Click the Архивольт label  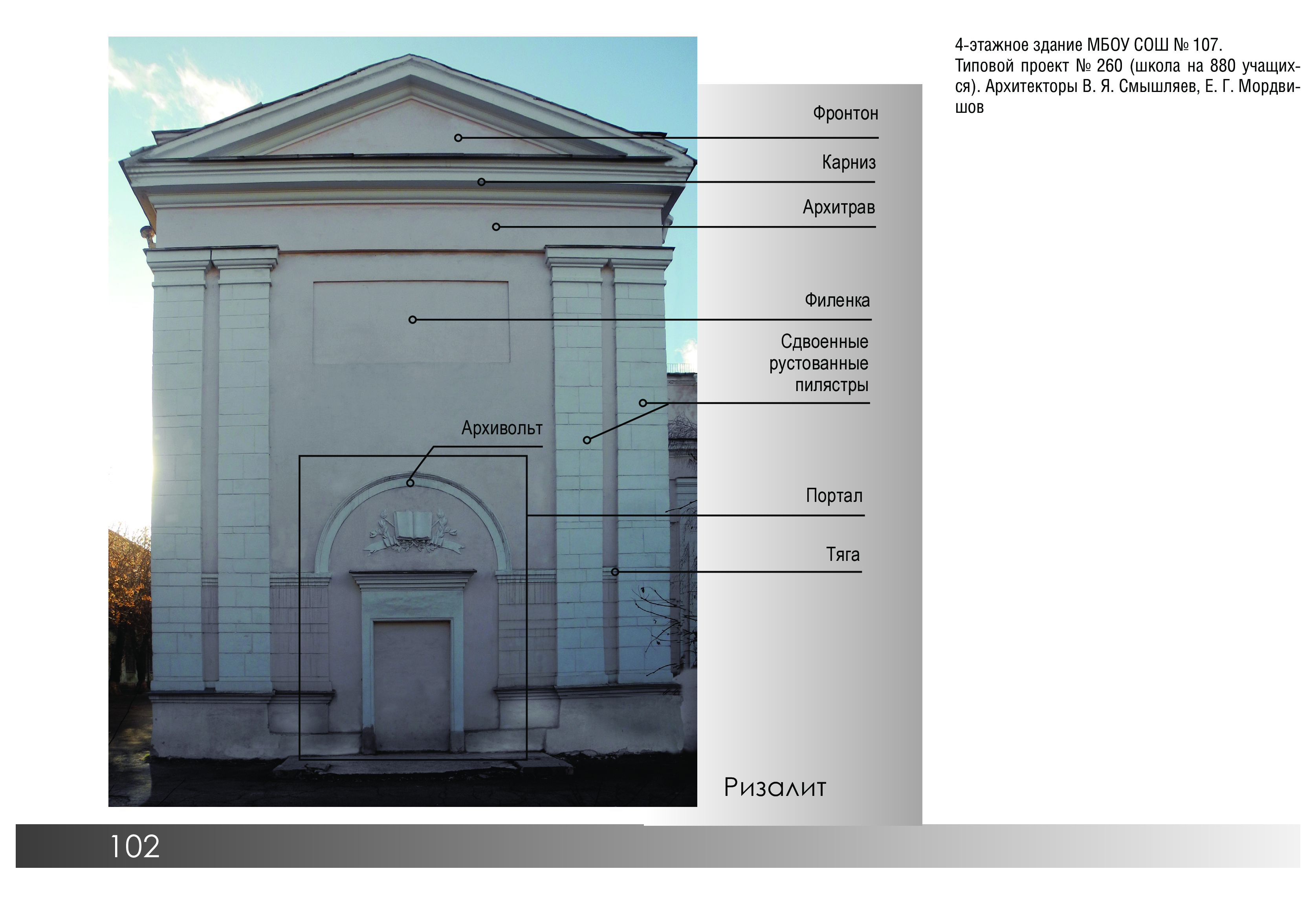[502, 428]
